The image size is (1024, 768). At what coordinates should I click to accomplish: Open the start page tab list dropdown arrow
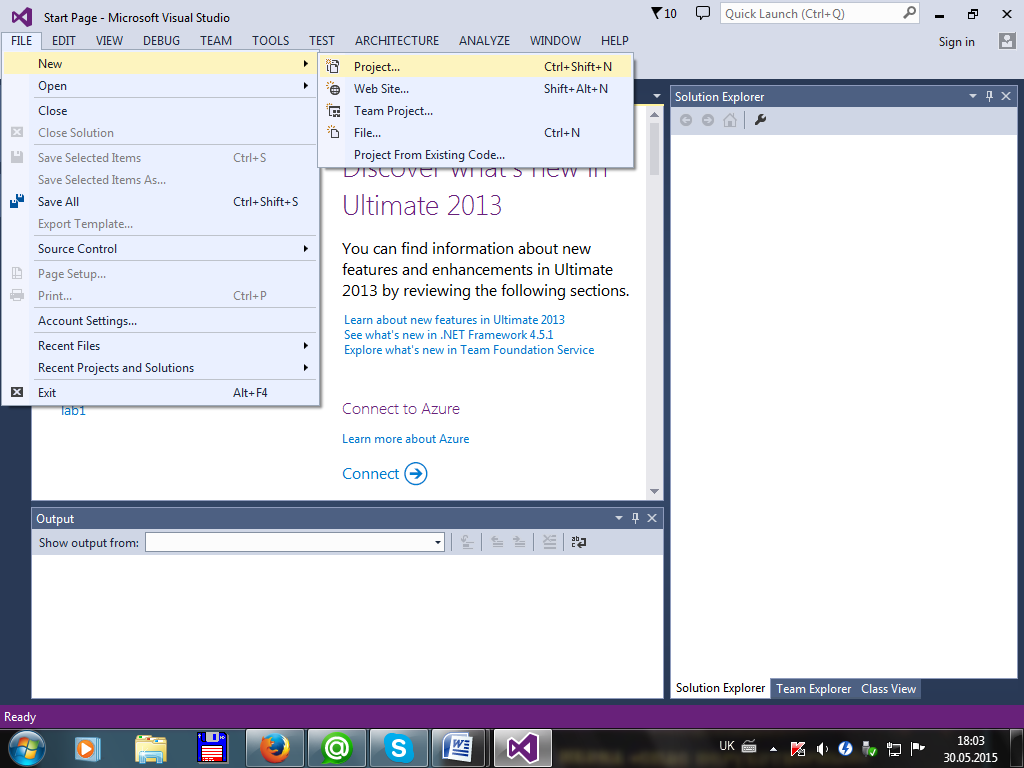pos(656,96)
